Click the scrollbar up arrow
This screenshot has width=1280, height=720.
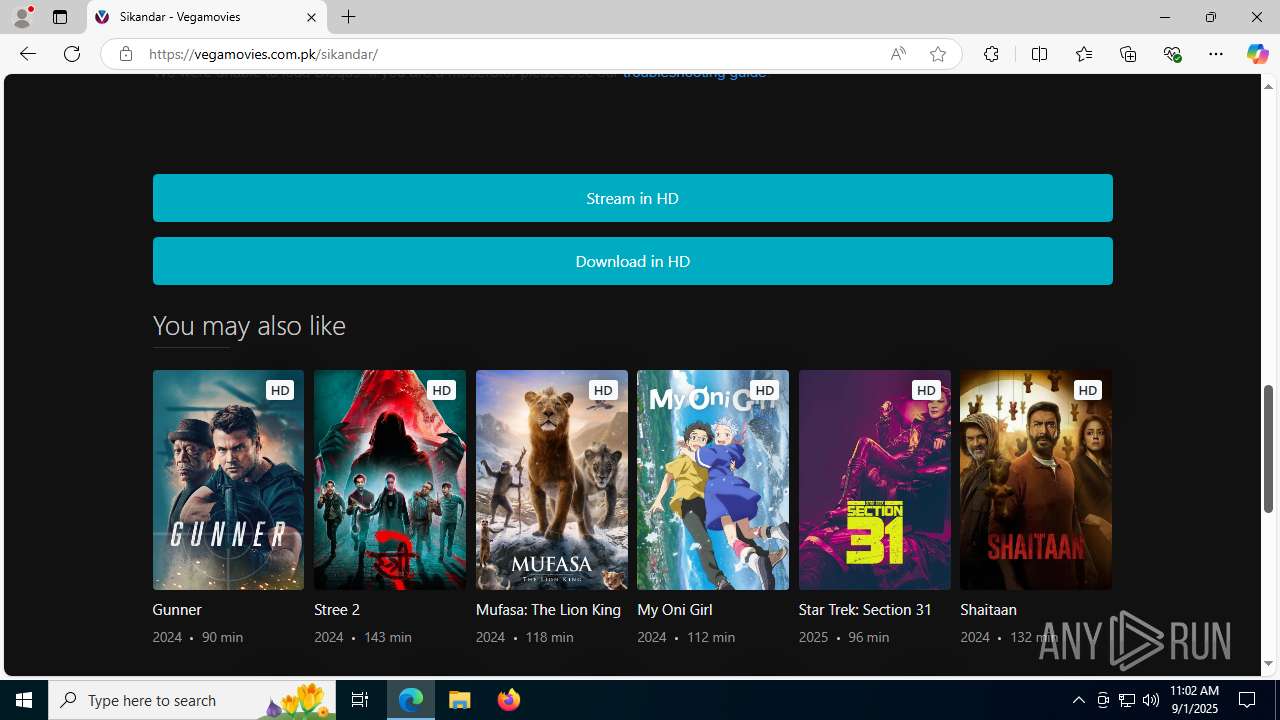1269,86
